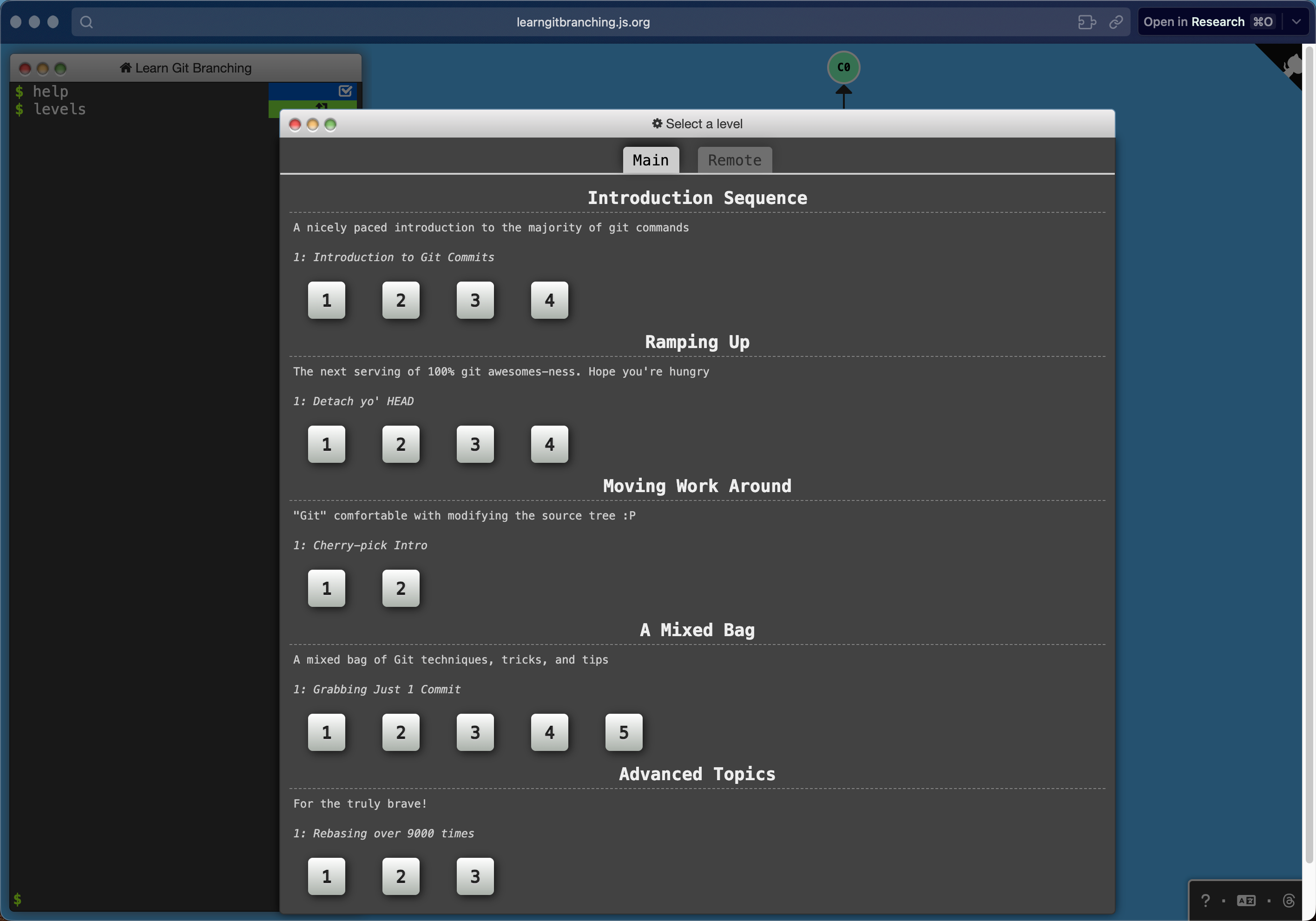The width and height of the screenshot is (1316, 921).
Task: Click the page vertical scrollbar
Action: (1309, 459)
